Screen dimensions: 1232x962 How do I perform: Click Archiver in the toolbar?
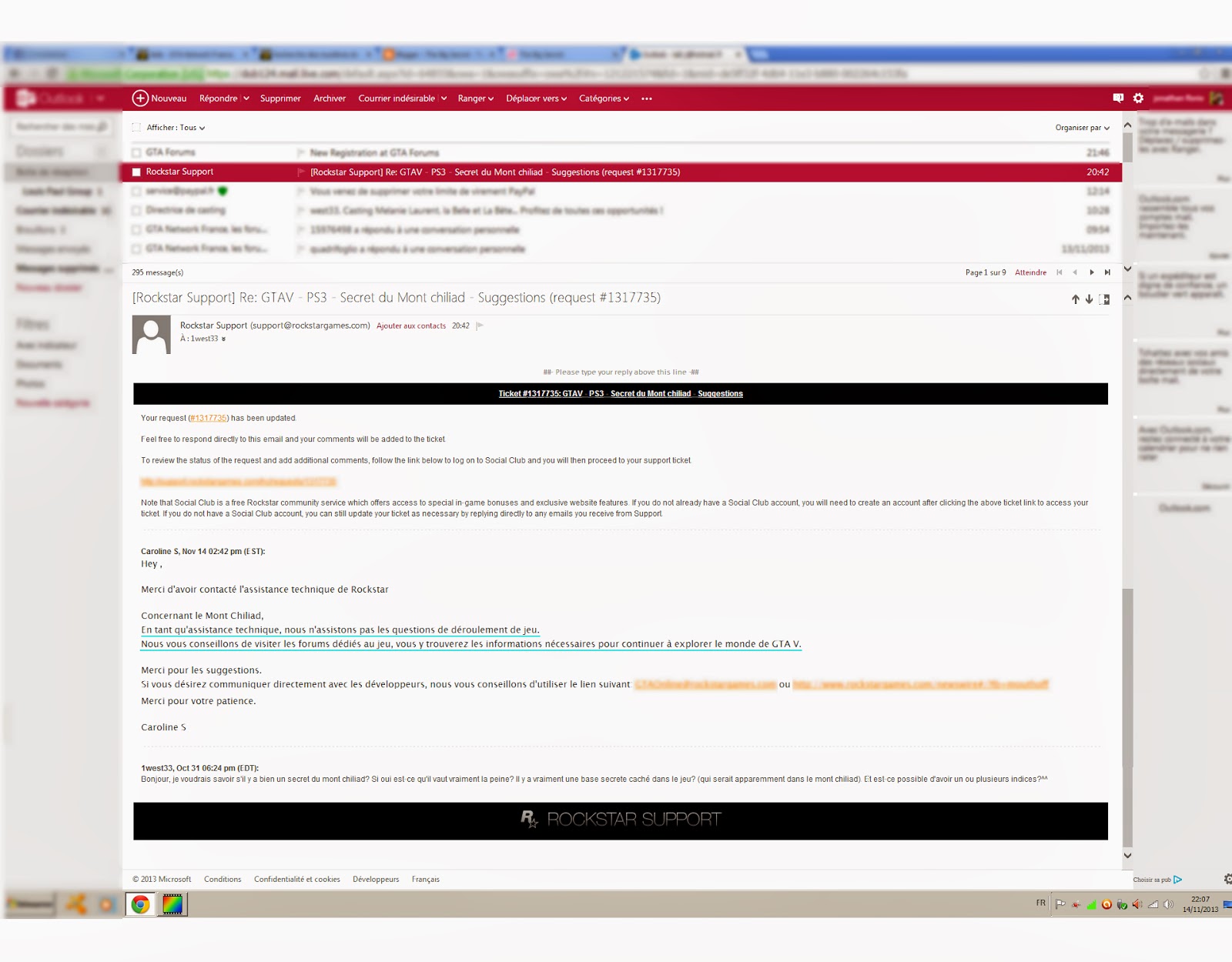330,99
